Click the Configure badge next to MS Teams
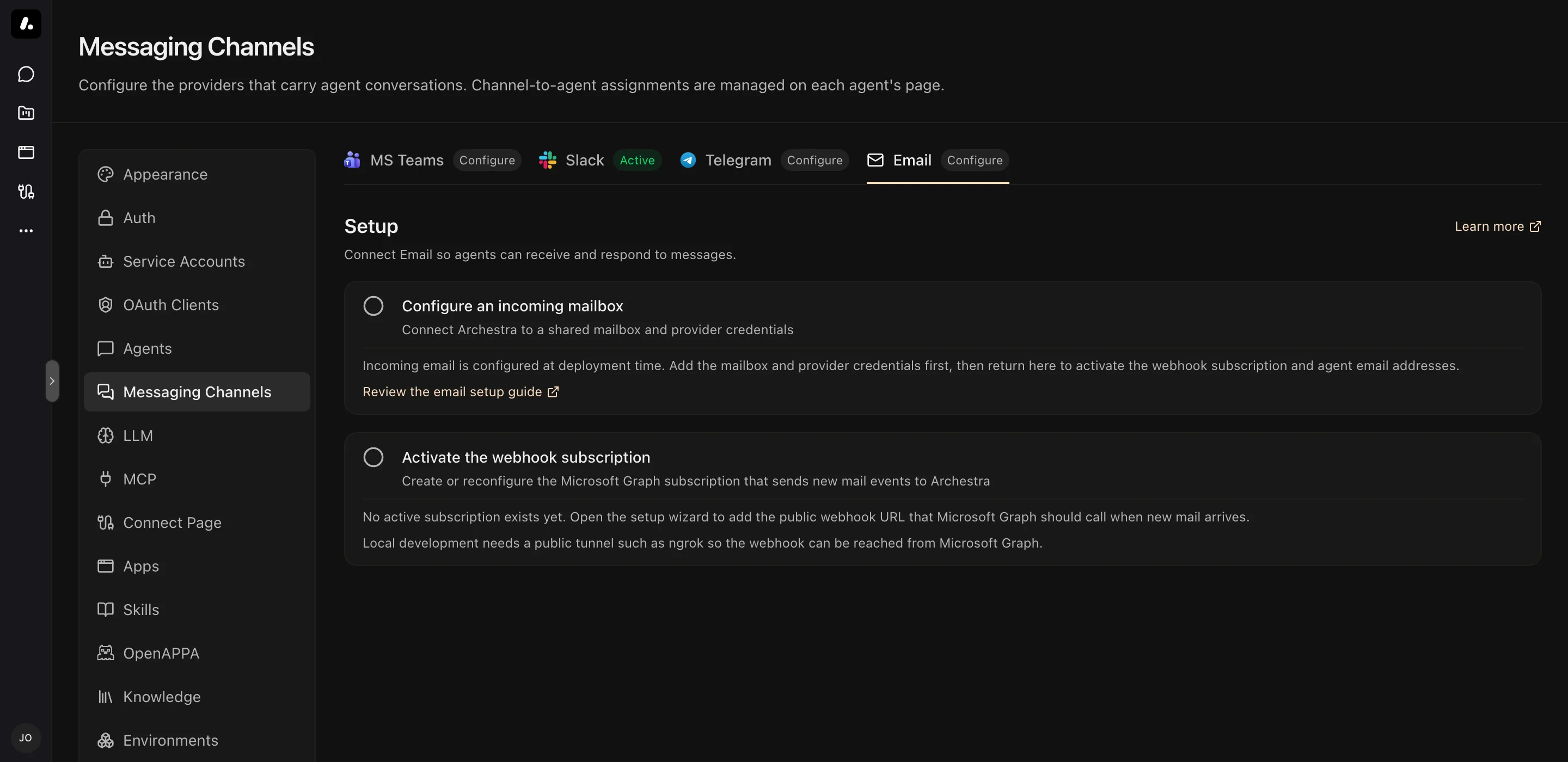 coord(487,160)
